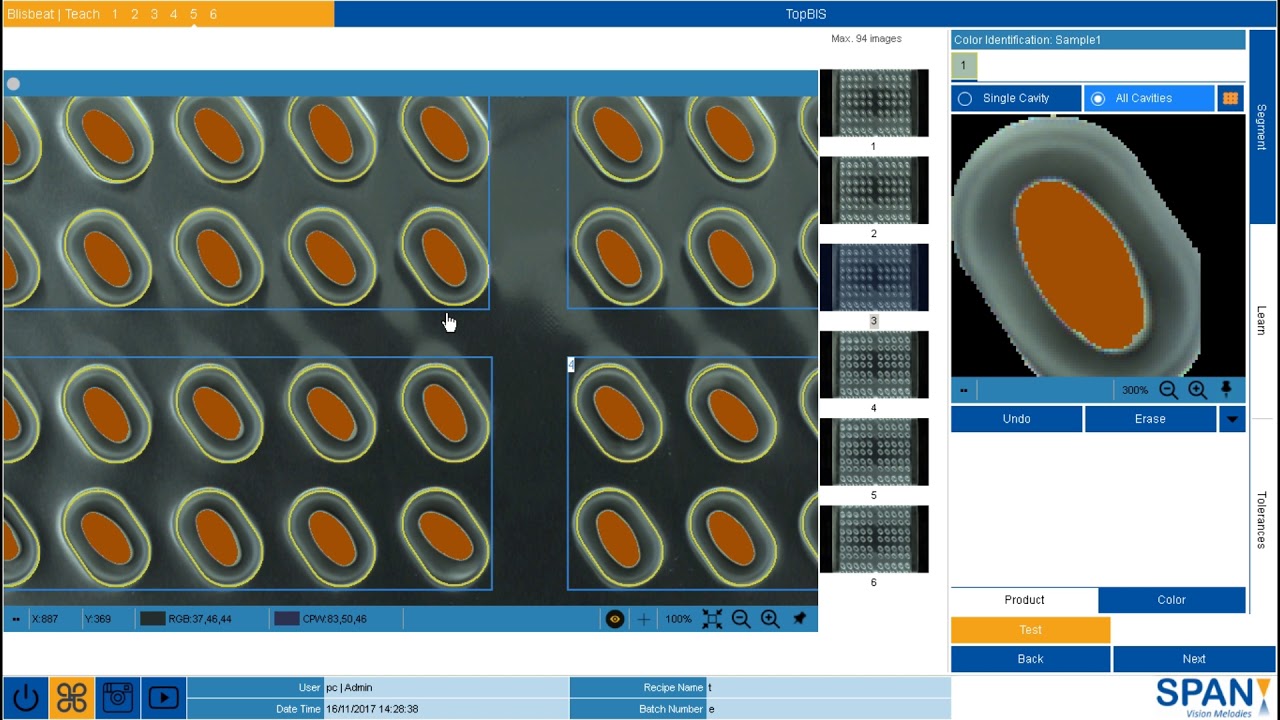This screenshot has width=1280, height=720.
Task: Pin the cavity preview toolbar
Action: click(1227, 390)
